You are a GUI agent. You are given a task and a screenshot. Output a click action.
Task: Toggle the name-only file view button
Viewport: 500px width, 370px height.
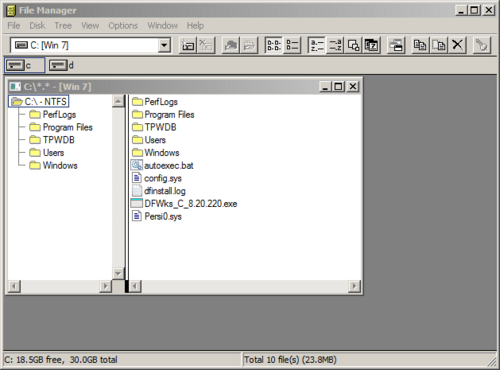click(274, 45)
